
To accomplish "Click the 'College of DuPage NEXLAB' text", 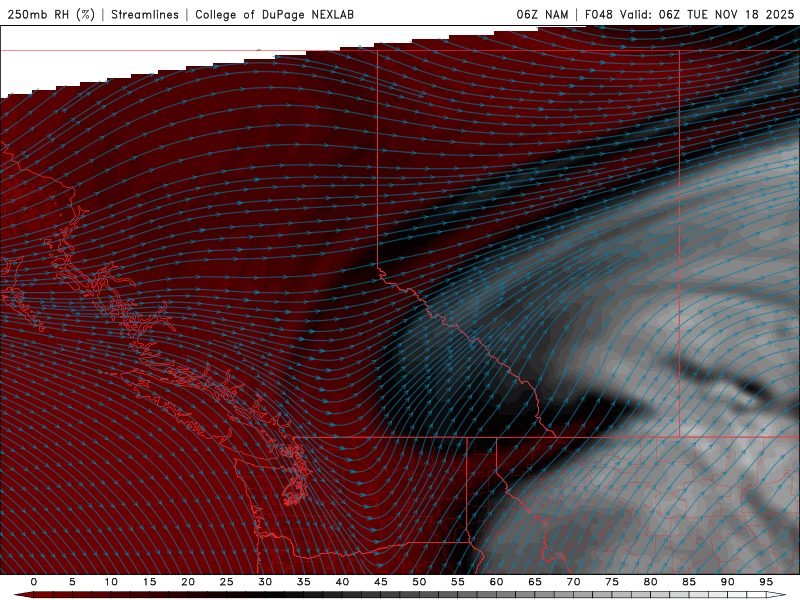I will [x=274, y=14].
